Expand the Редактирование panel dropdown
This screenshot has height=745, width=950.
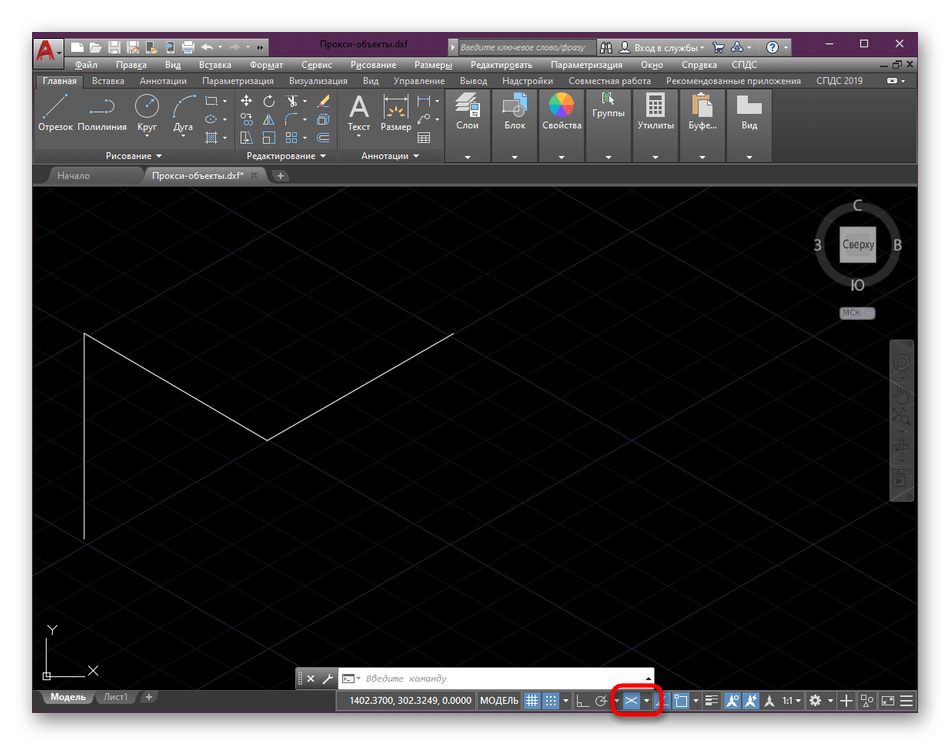(286, 156)
